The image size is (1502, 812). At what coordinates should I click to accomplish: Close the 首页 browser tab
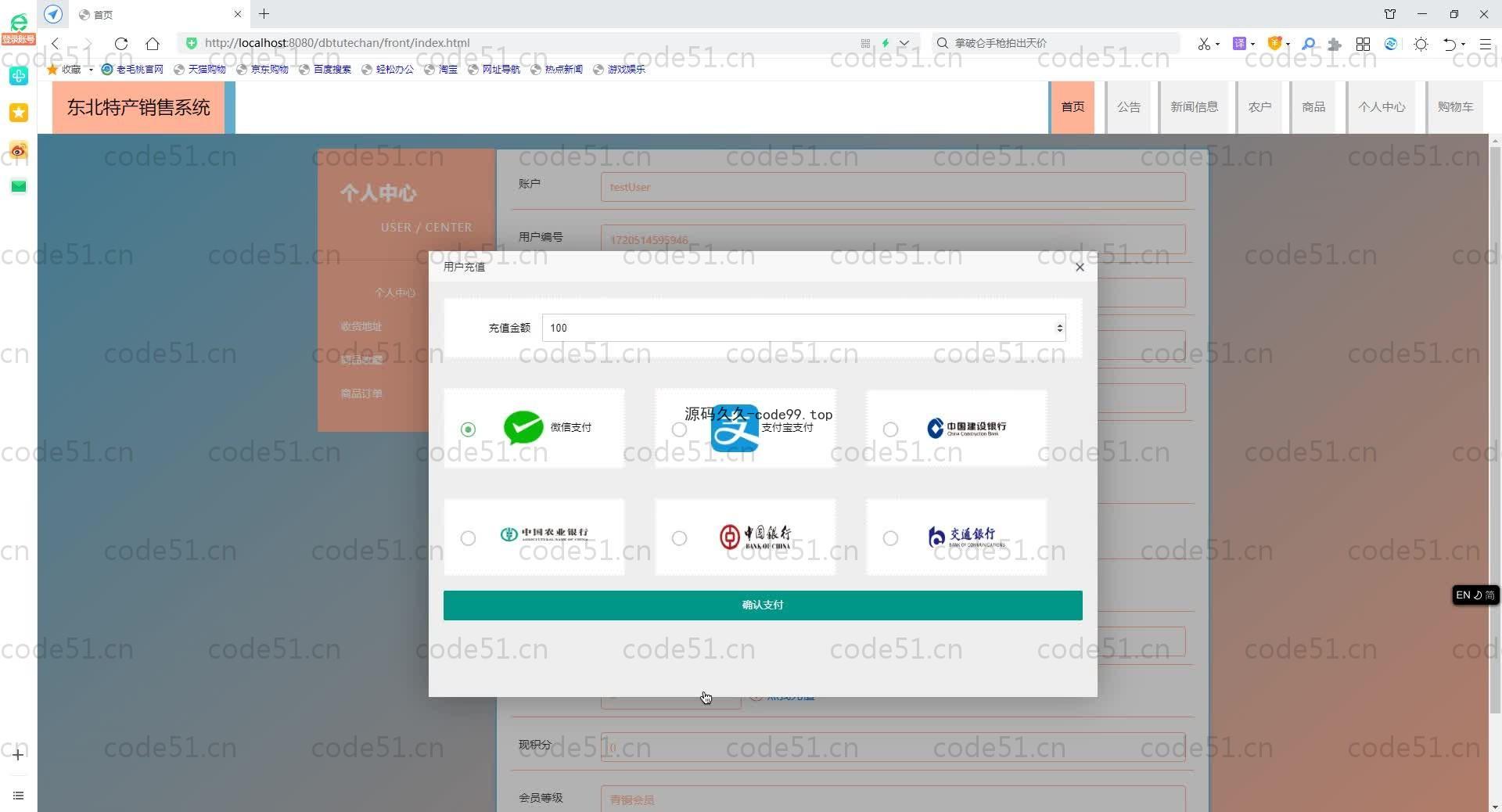tap(238, 14)
